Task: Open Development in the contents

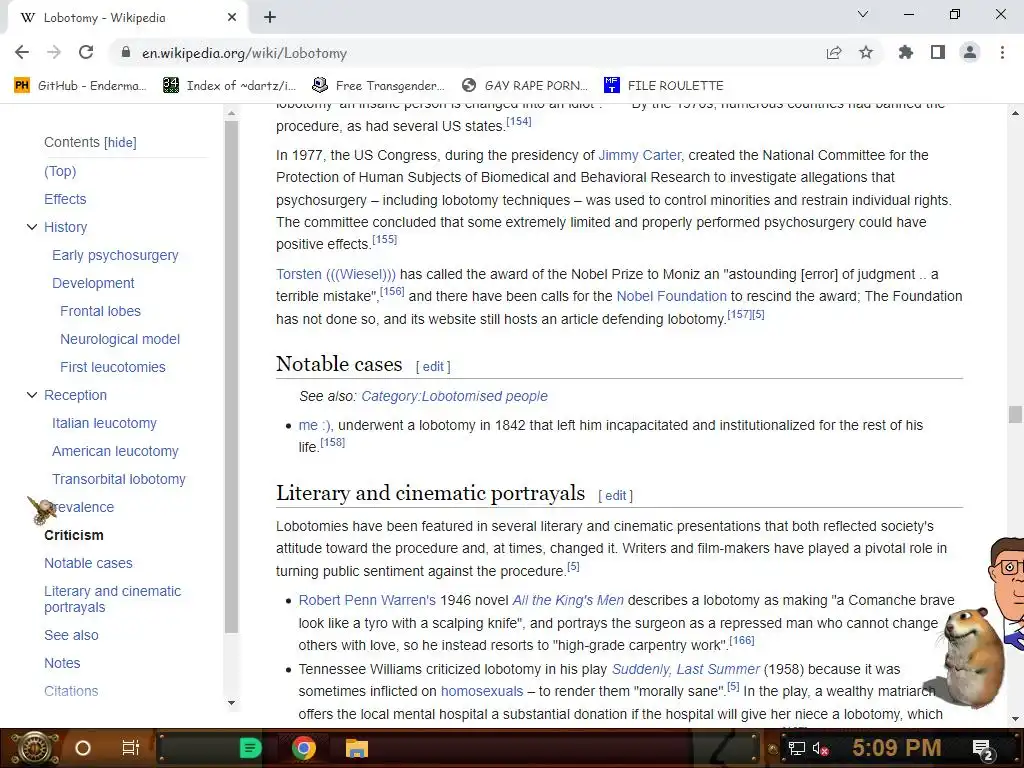Action: pos(93,283)
